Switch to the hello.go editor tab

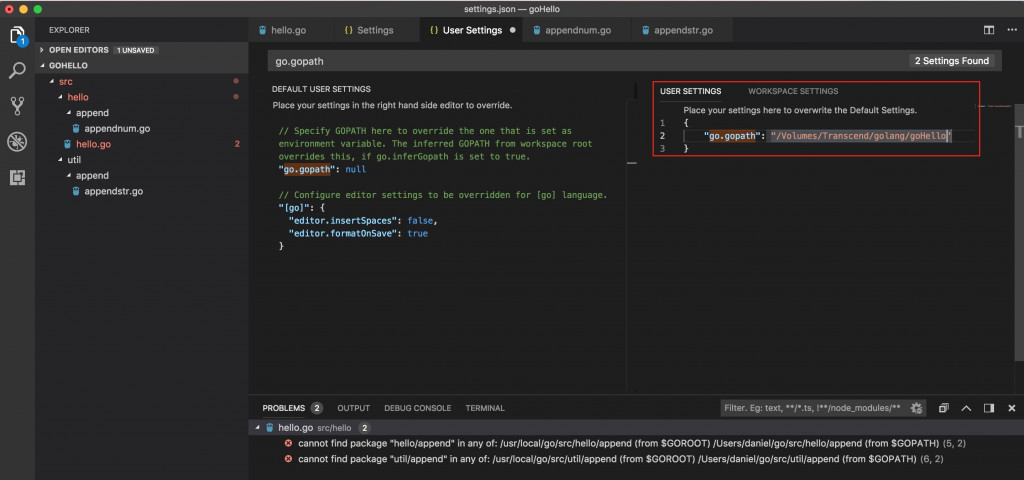(x=291, y=30)
